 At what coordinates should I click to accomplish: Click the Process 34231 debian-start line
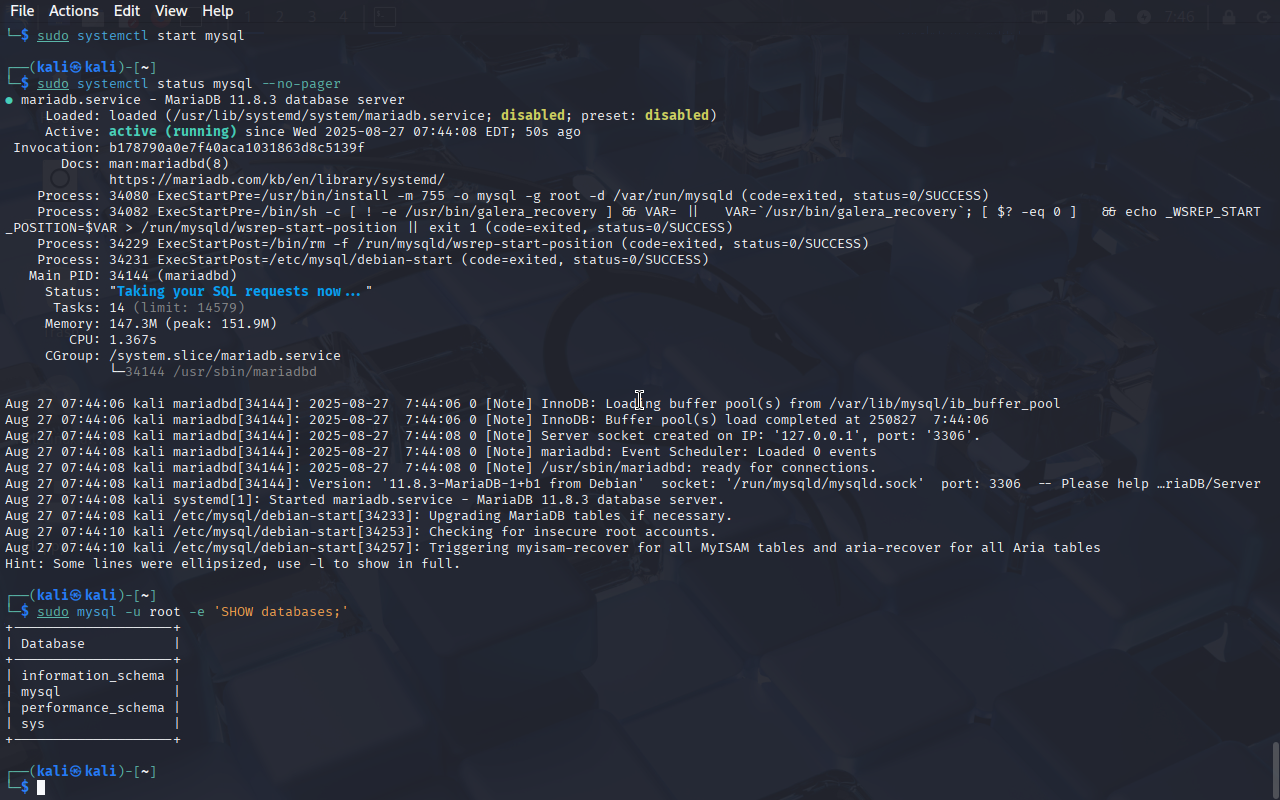(373, 260)
